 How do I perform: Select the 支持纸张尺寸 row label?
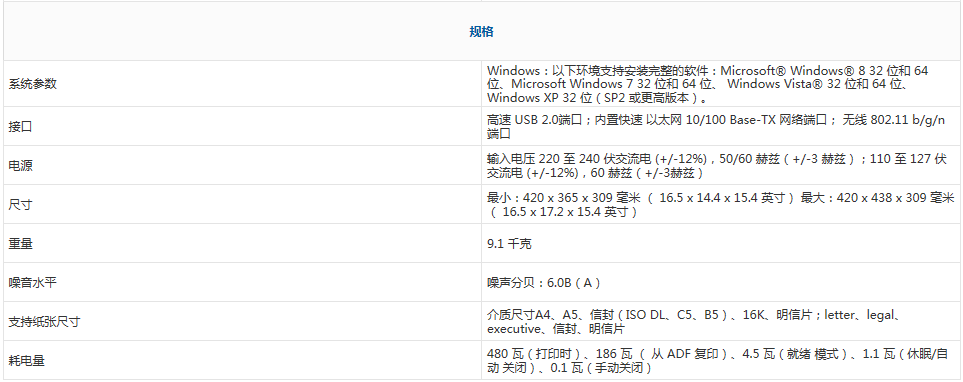coord(44,321)
